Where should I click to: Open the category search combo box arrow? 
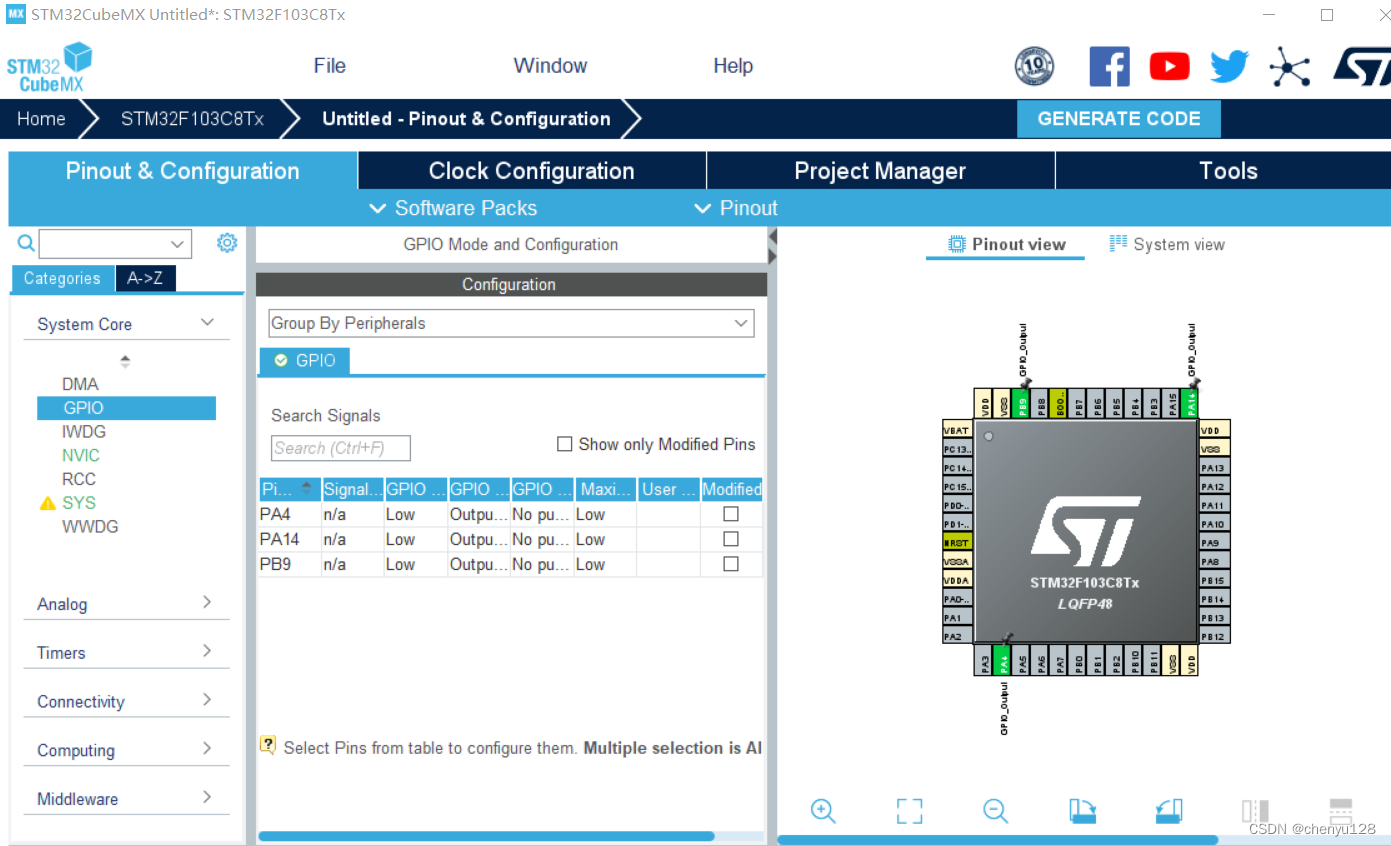[x=178, y=243]
